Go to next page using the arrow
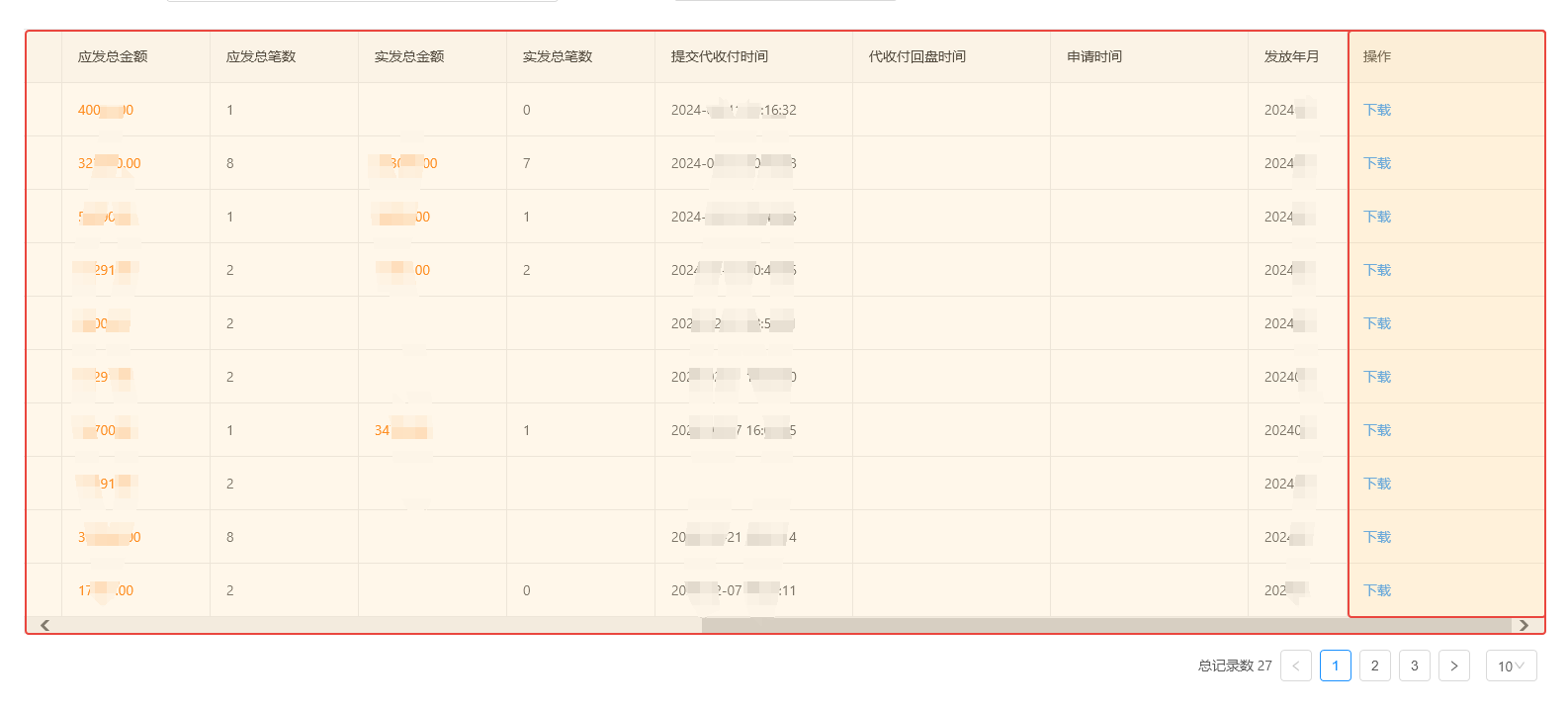This screenshot has width=1568, height=711. click(1453, 666)
